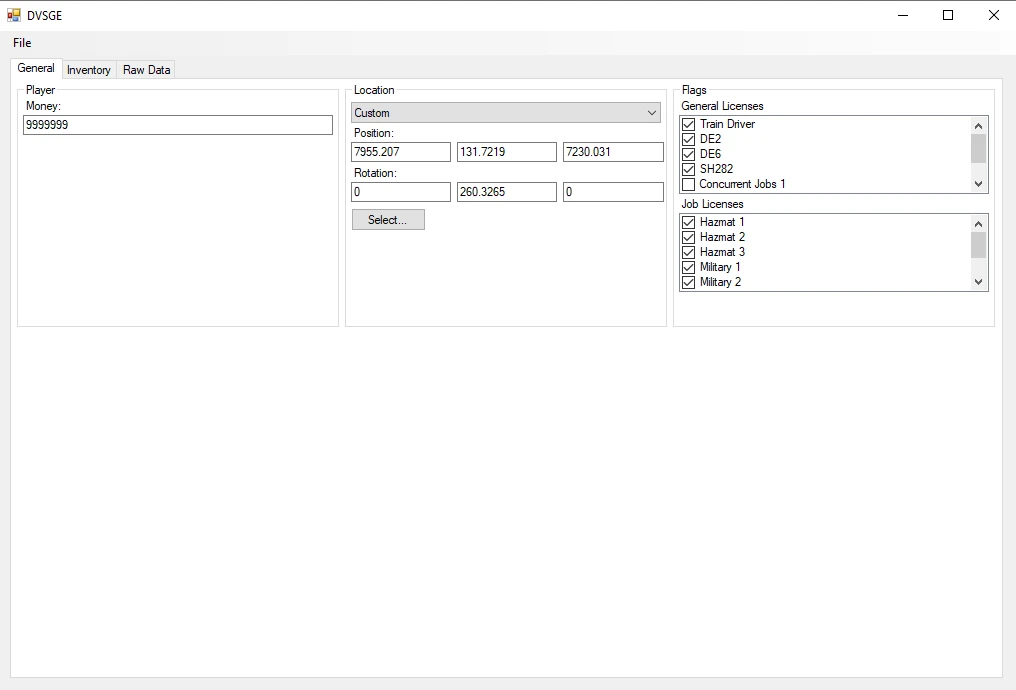This screenshot has width=1016, height=690.
Task: Click the Rotation field showing 260.3265
Action: (x=506, y=192)
